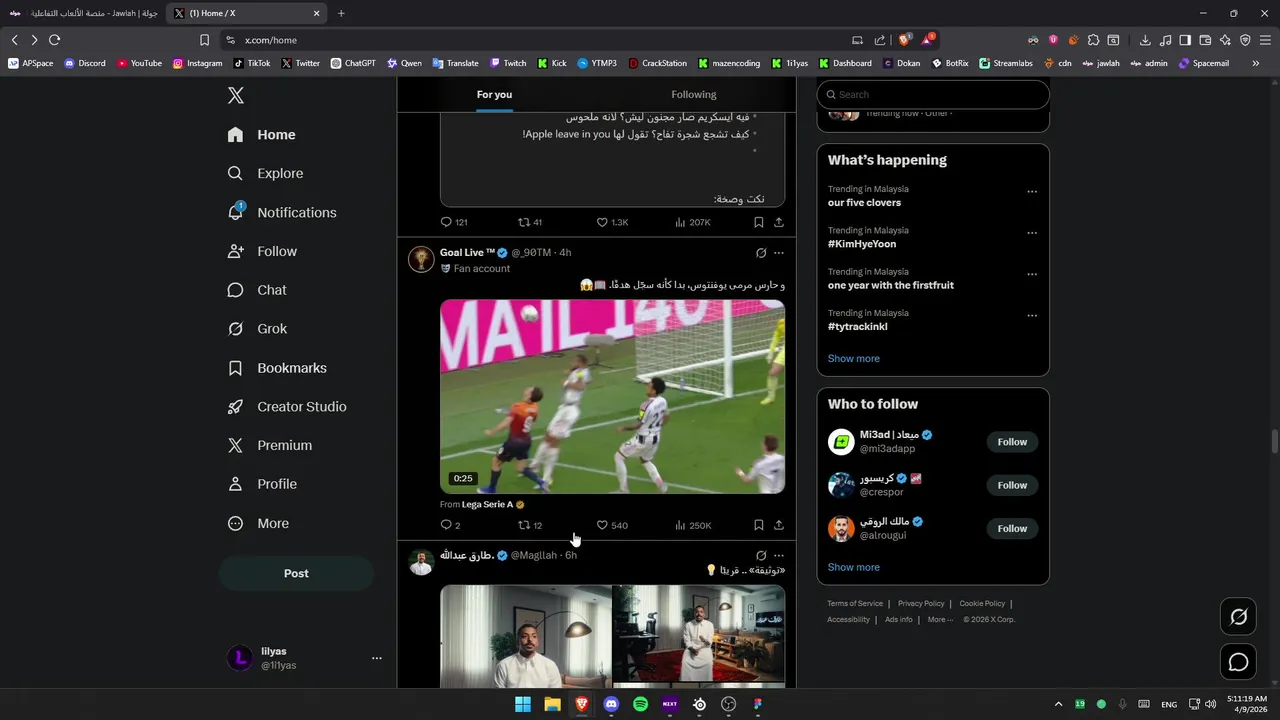Repost the Goal Live post

pos(530,525)
